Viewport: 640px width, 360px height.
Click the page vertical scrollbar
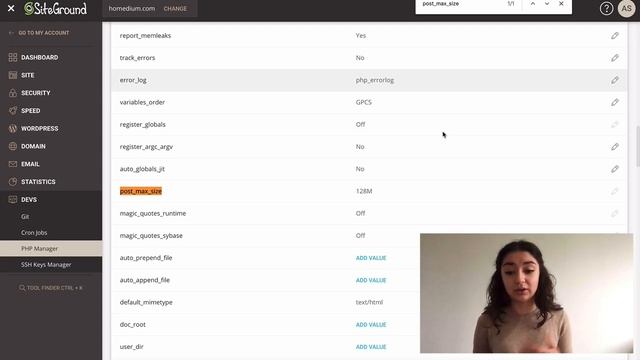click(x=638, y=147)
